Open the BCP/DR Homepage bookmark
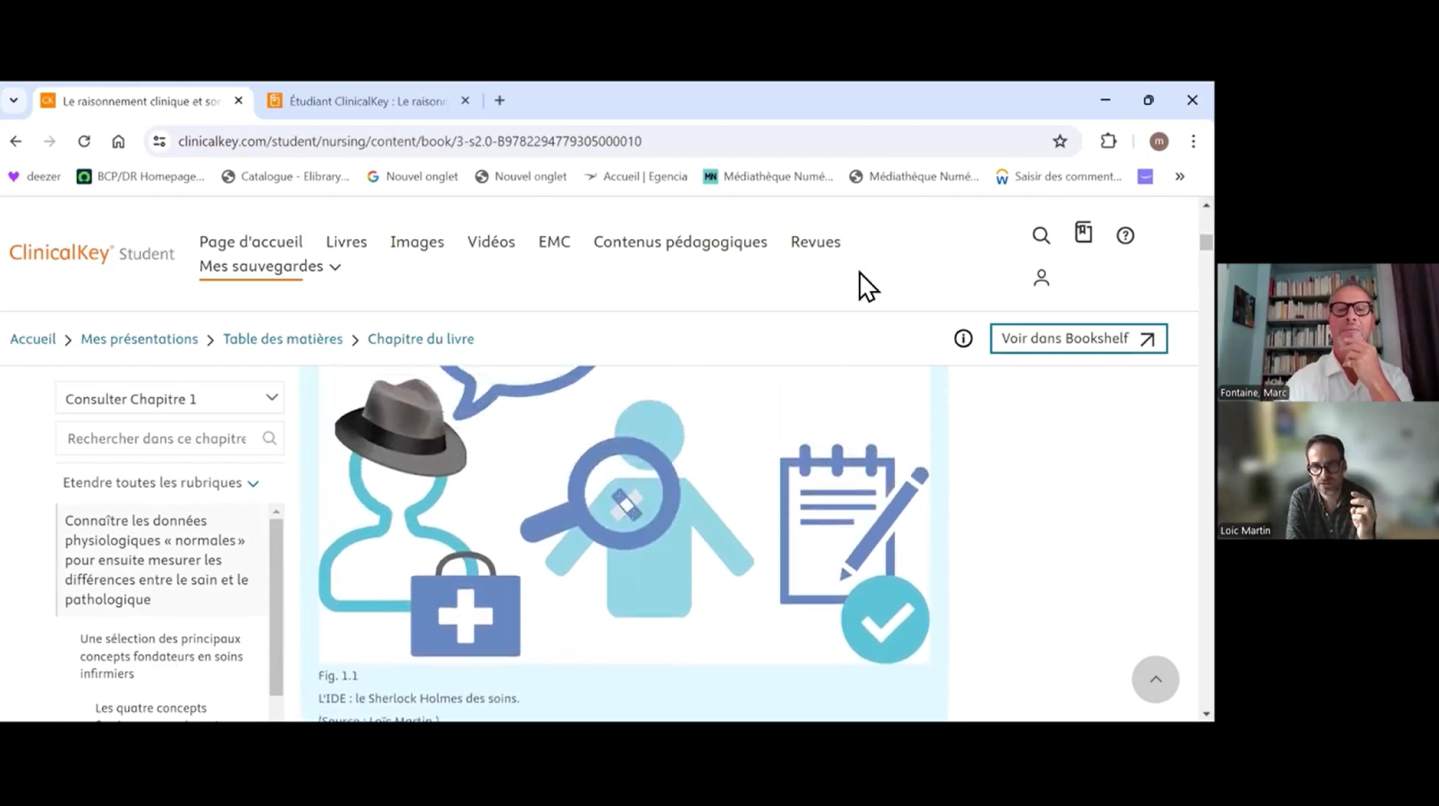This screenshot has height=806, width=1439. pos(141,176)
